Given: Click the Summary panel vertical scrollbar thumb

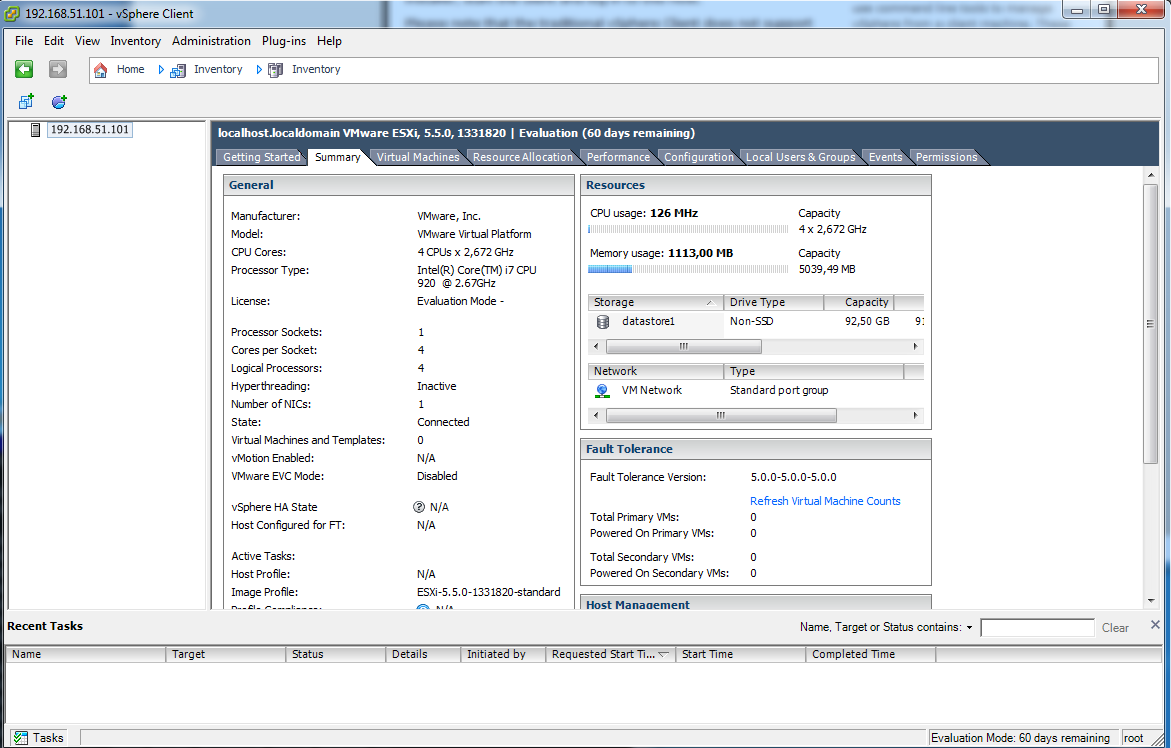Looking at the screenshot, I should tap(1150, 322).
